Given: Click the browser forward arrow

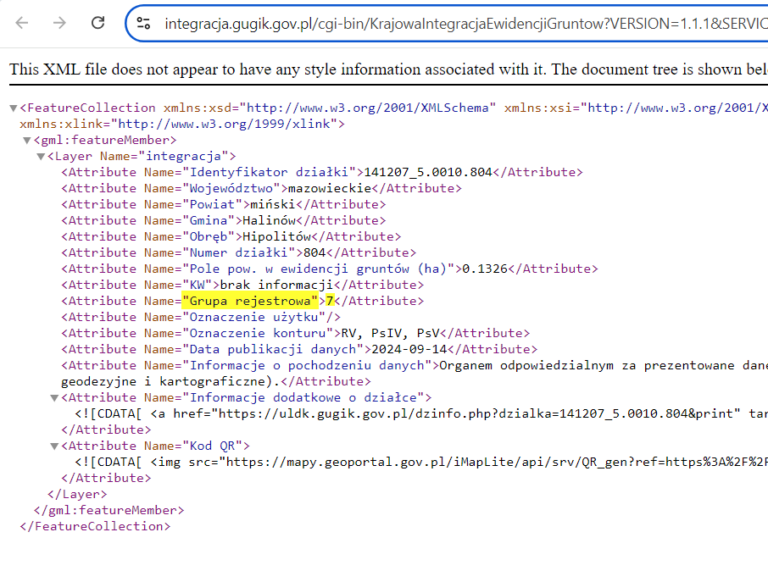Looking at the screenshot, I should 59,22.
